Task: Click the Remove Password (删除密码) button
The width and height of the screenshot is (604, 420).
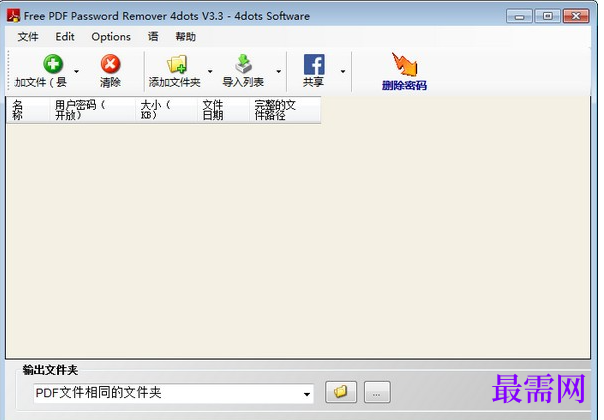Action: (x=404, y=72)
